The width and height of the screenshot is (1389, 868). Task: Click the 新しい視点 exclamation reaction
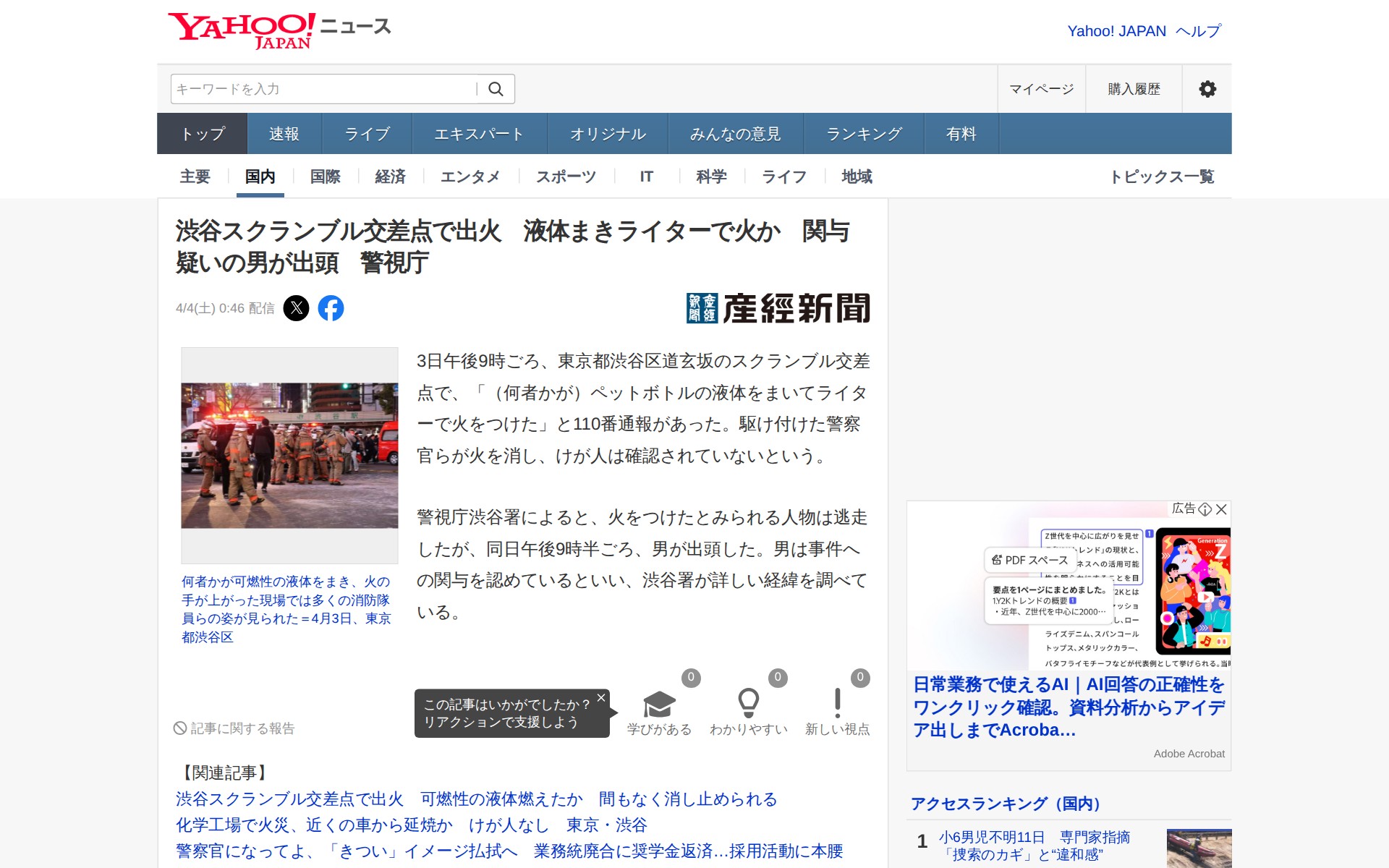[x=837, y=705]
